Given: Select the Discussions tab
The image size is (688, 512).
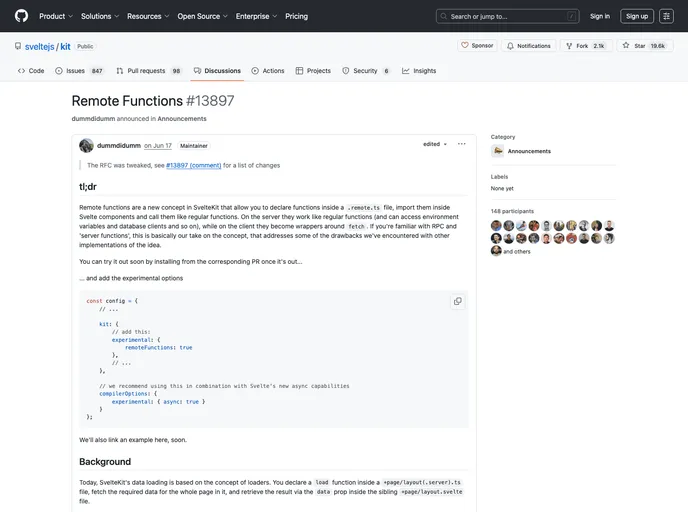Looking at the screenshot, I should [218, 71].
